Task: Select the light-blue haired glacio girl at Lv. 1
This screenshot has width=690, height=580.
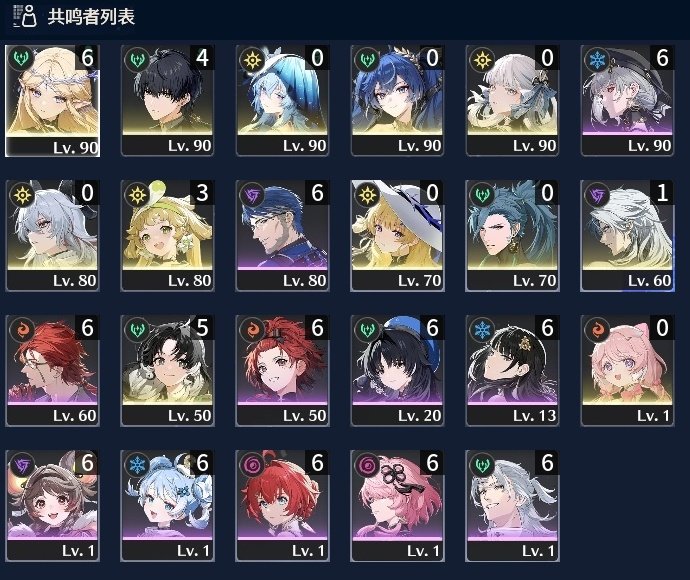Action: pyautogui.click(x=167, y=506)
